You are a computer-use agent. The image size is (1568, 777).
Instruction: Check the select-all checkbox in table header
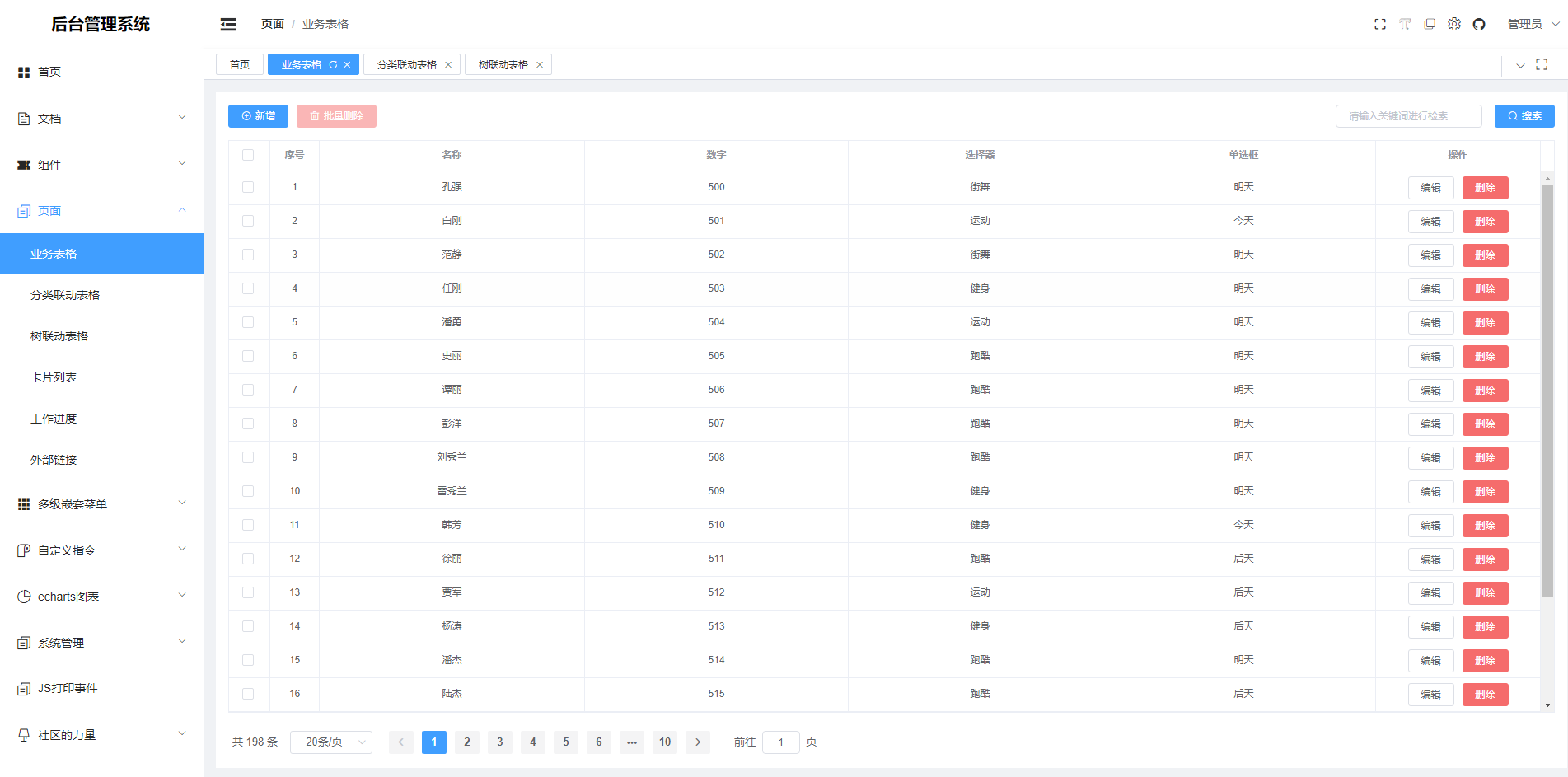tap(248, 155)
